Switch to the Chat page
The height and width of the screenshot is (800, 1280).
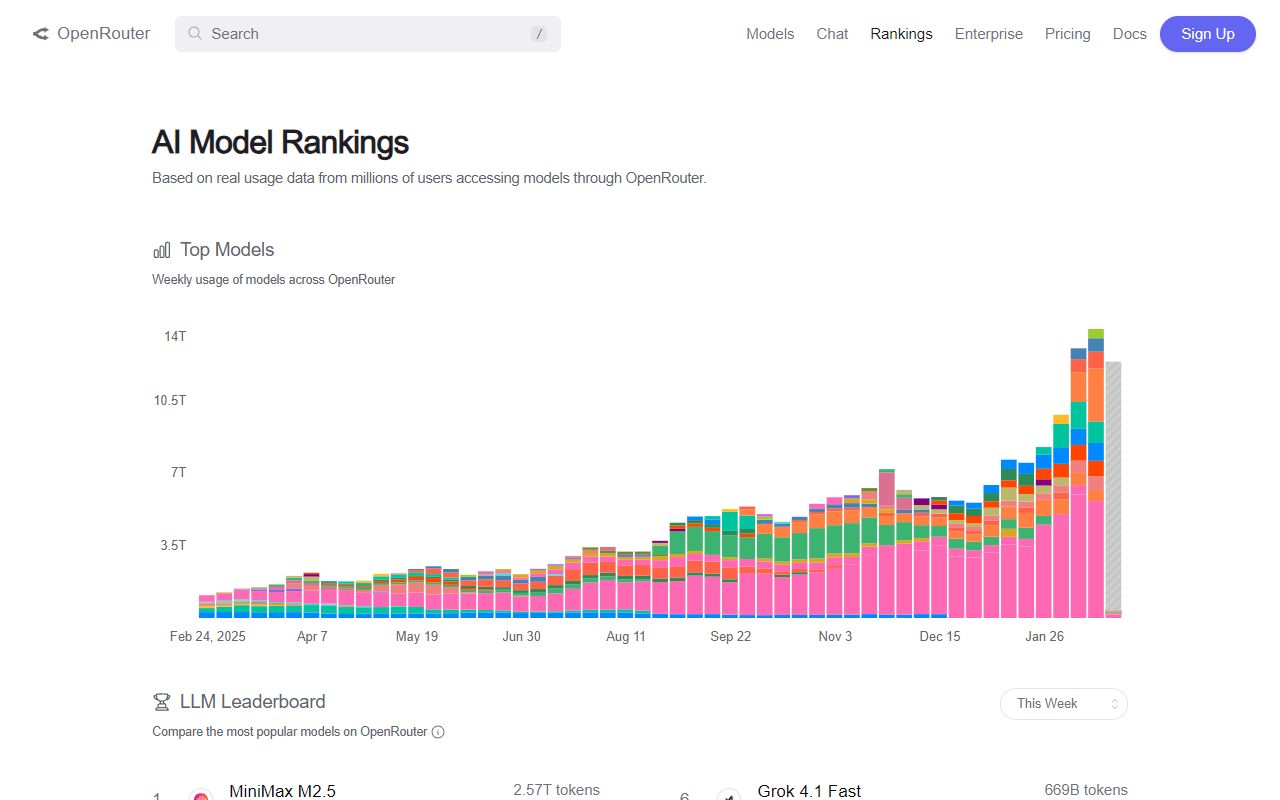pyautogui.click(x=832, y=33)
